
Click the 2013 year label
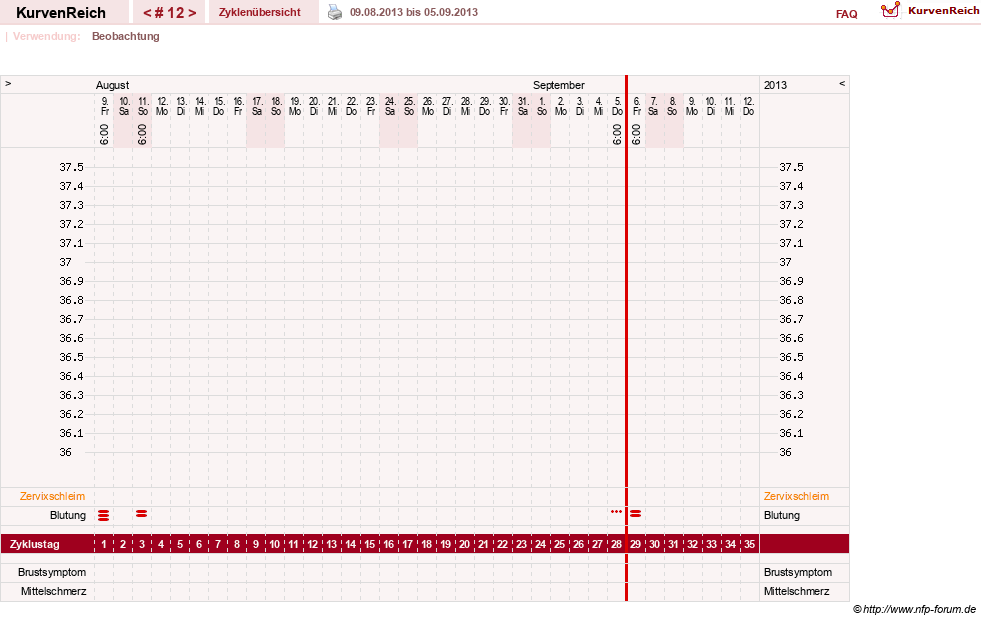point(775,85)
